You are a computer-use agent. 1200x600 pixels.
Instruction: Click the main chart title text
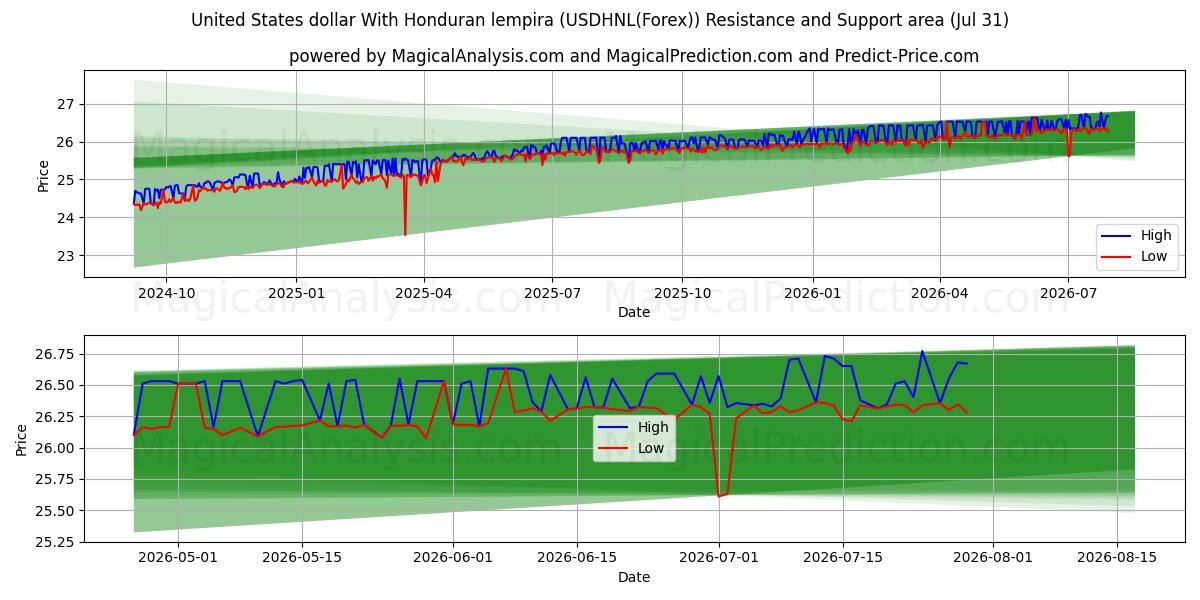(x=600, y=20)
